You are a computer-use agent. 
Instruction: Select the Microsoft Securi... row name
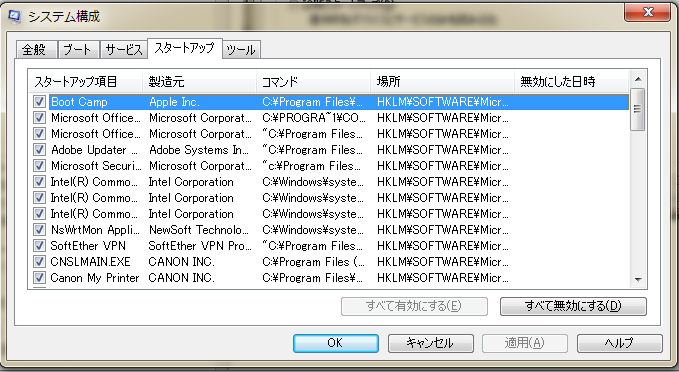(x=96, y=166)
